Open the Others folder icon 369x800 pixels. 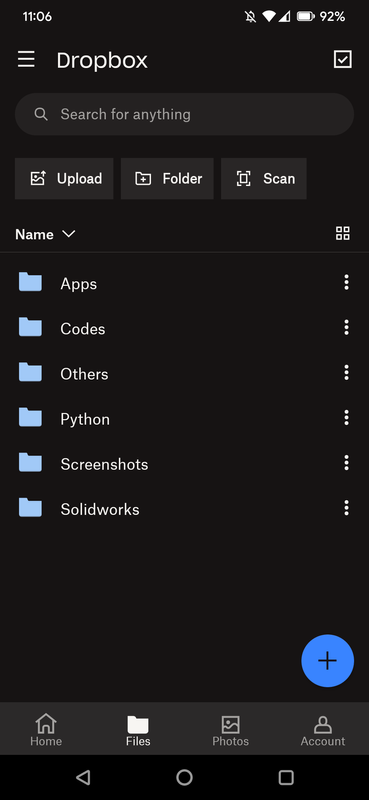pos(30,372)
